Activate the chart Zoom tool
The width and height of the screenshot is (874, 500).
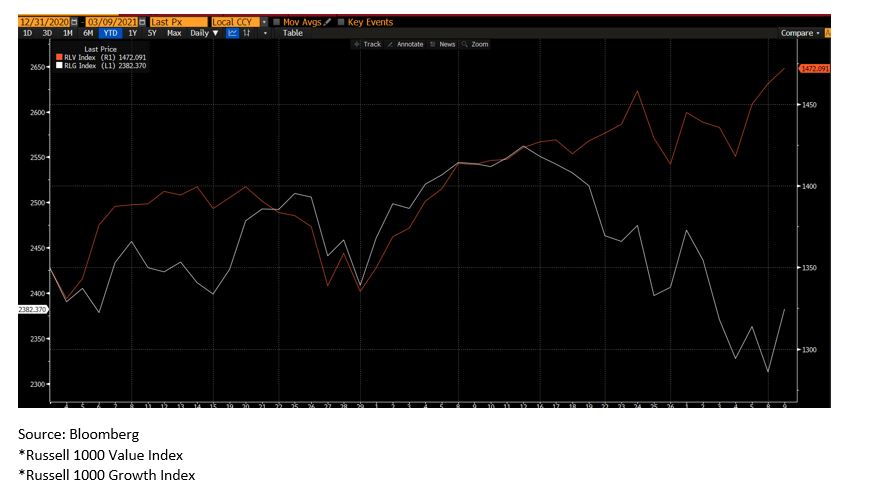click(475, 44)
